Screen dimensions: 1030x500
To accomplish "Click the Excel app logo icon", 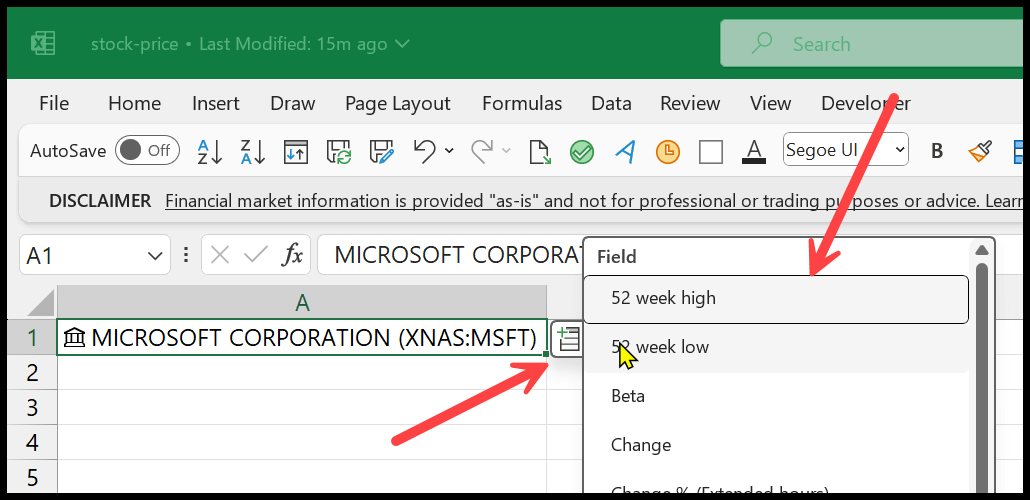I will click(43, 44).
